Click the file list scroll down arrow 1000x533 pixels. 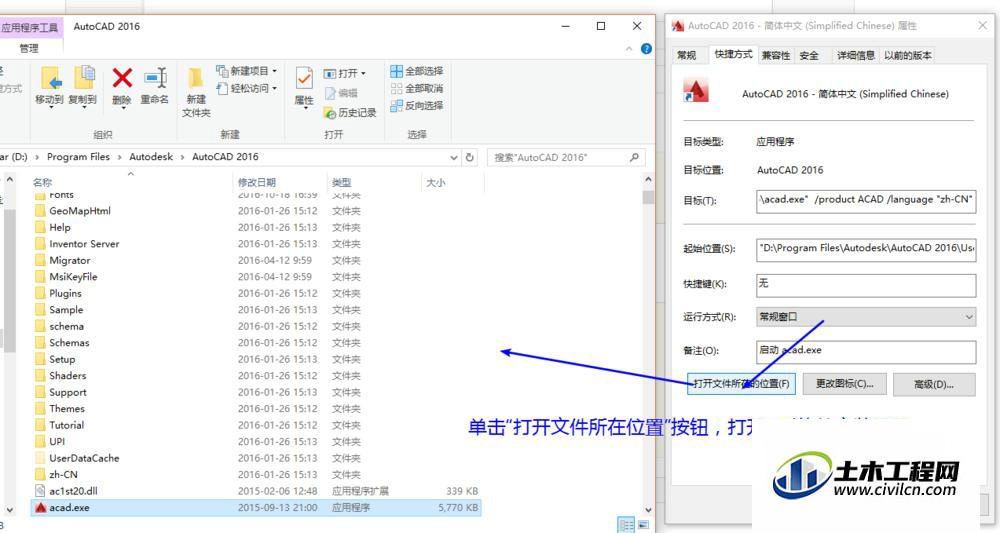point(648,509)
